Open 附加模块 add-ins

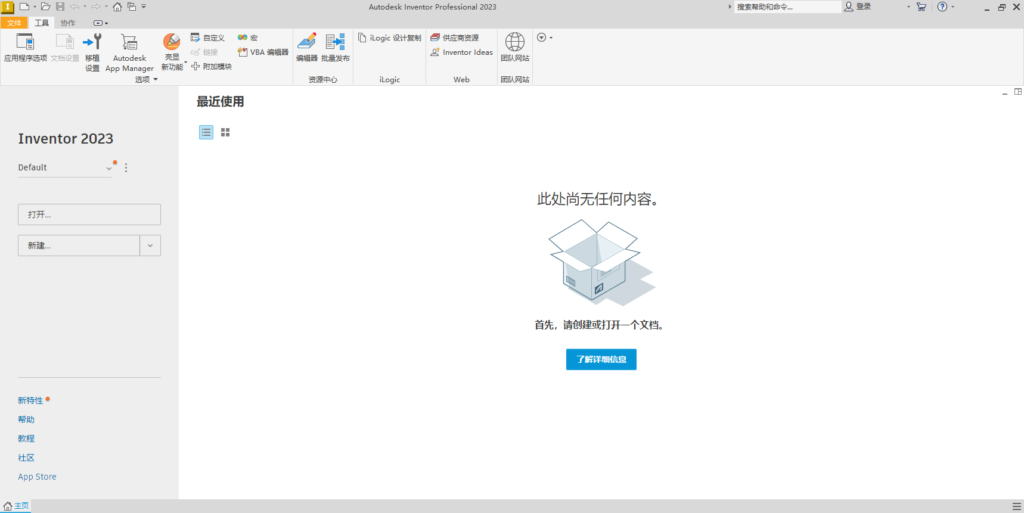pyautogui.click(x=211, y=67)
